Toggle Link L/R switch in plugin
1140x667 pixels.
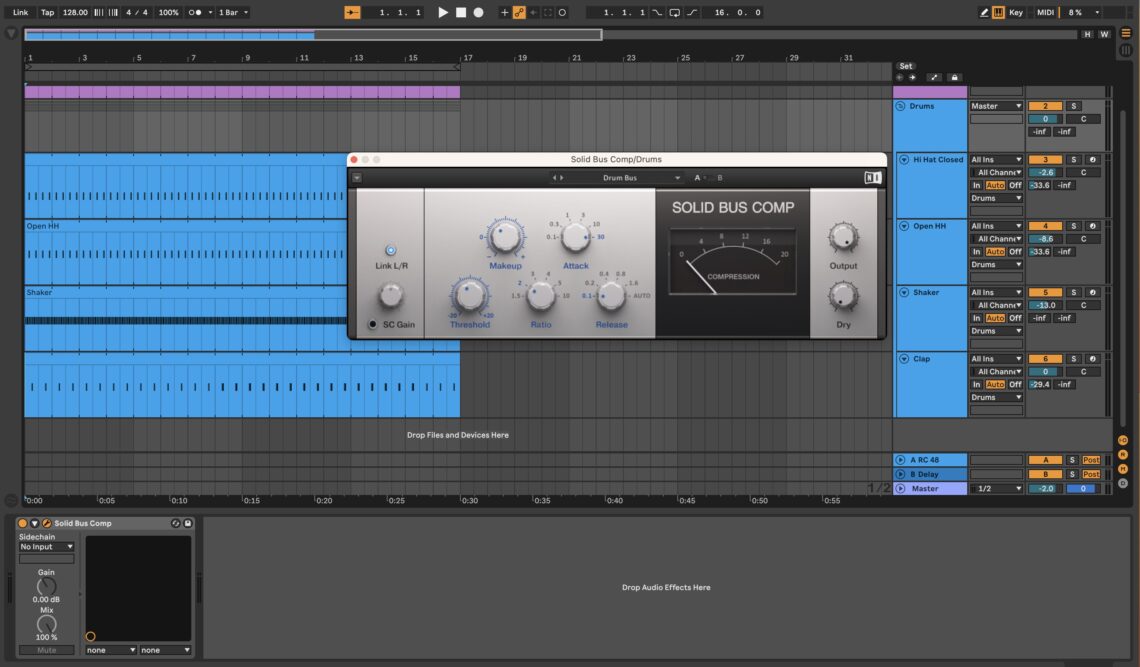(x=390, y=250)
